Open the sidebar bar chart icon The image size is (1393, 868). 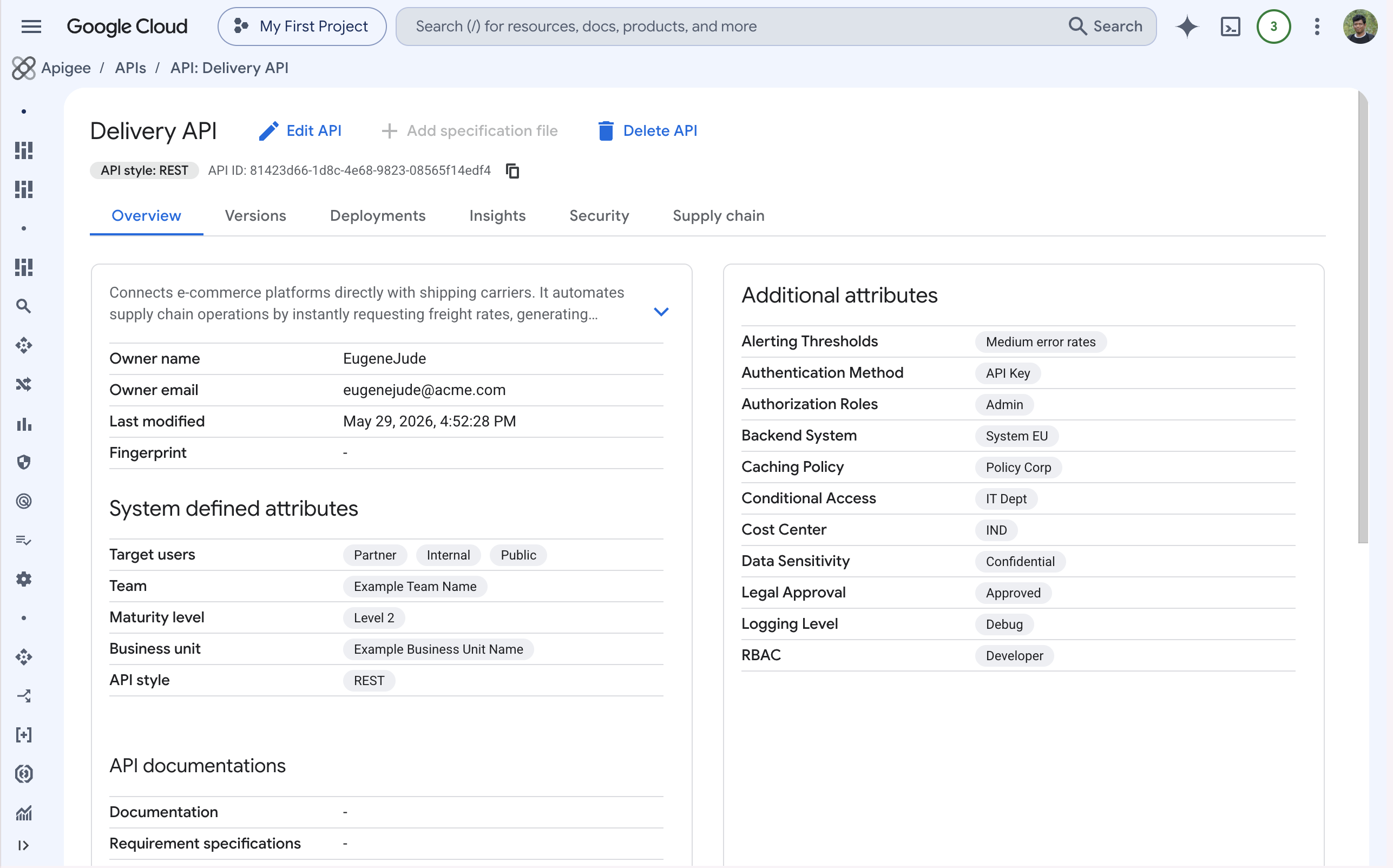click(23, 424)
